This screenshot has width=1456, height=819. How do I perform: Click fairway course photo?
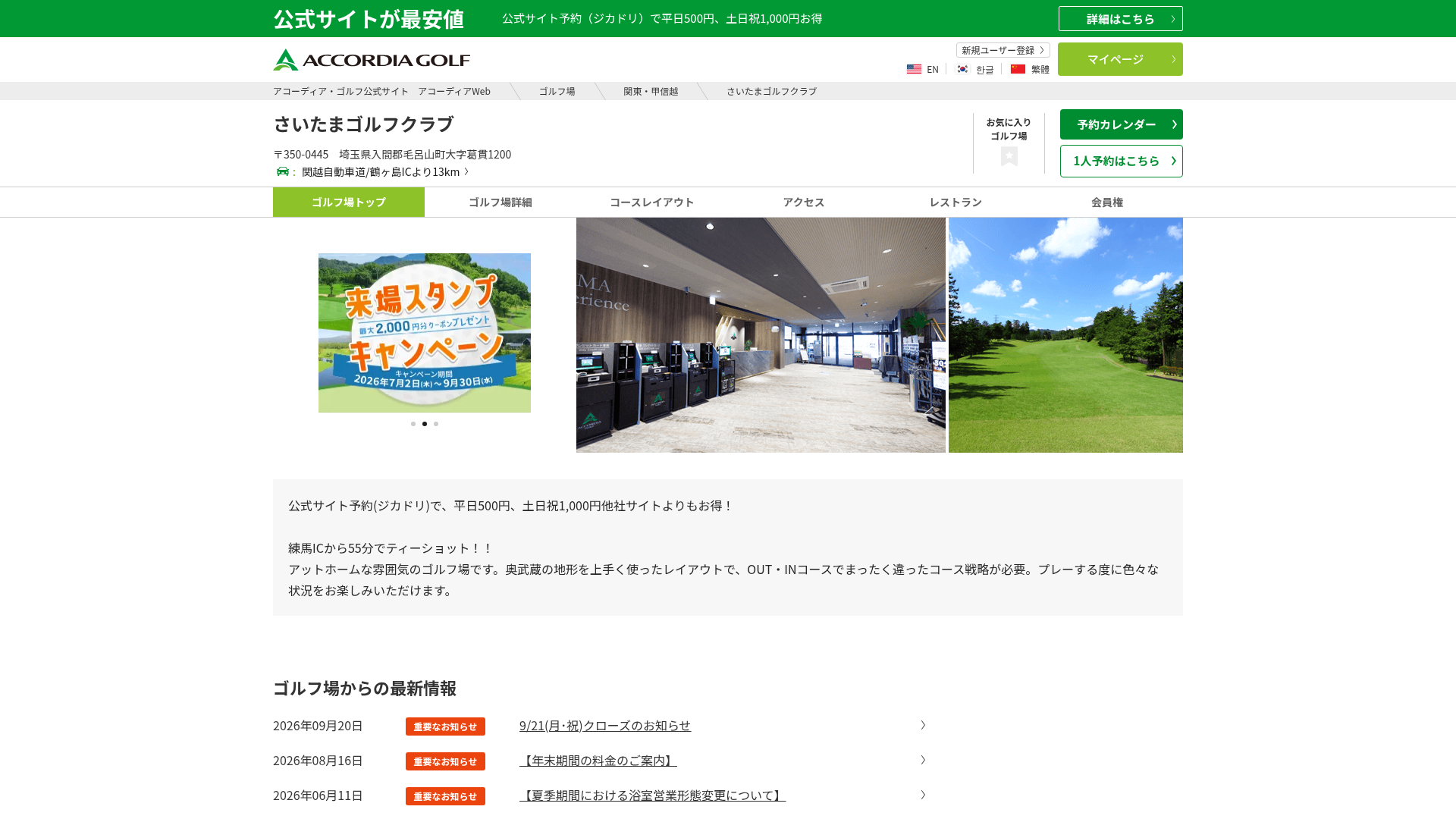[1065, 335]
